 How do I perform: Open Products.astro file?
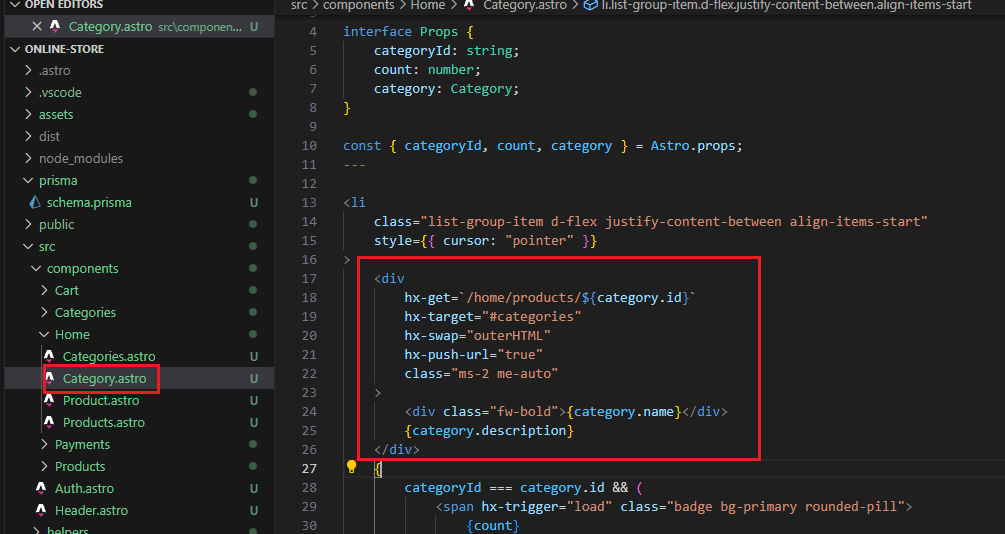coord(104,422)
